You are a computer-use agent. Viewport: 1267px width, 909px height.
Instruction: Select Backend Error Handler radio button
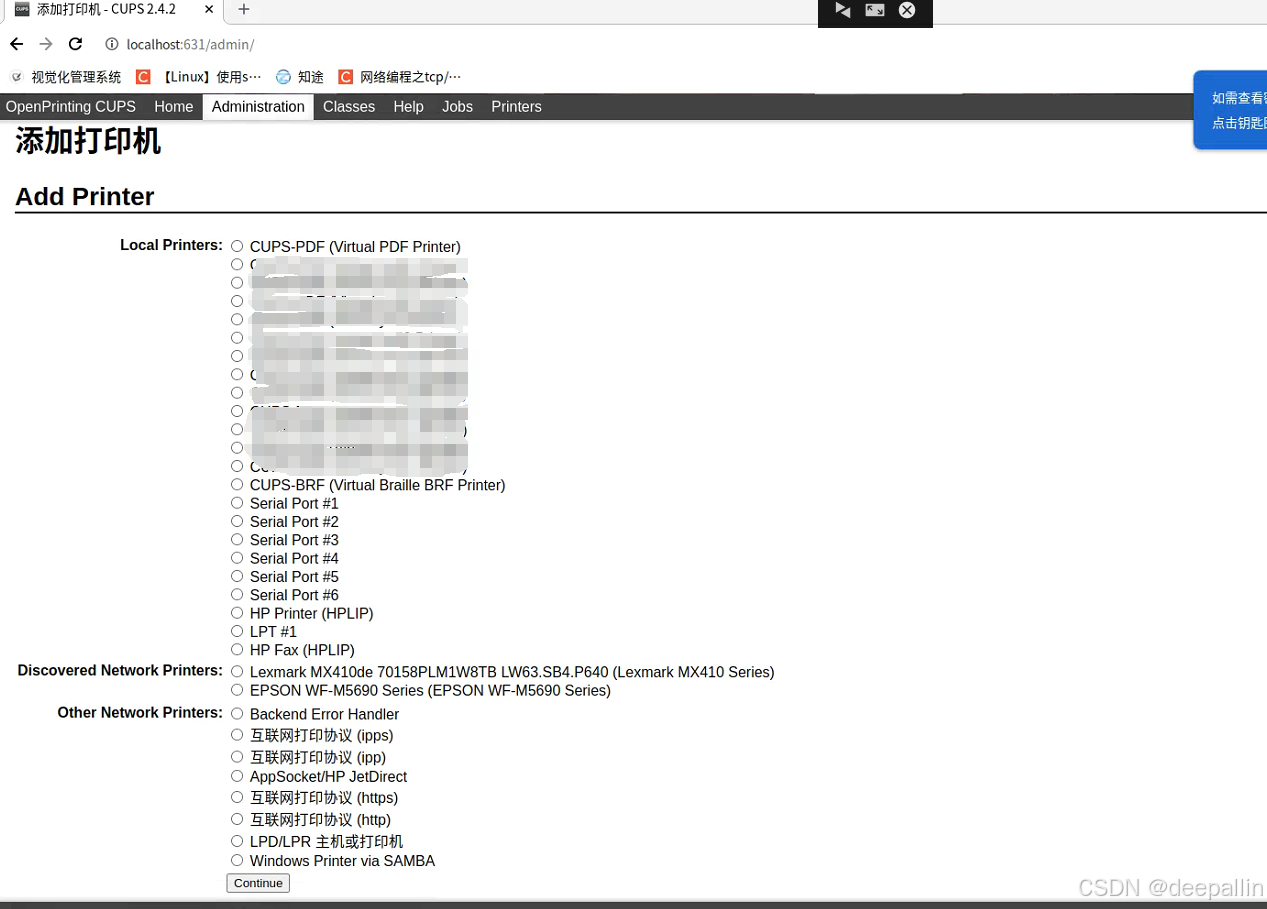[237, 714]
